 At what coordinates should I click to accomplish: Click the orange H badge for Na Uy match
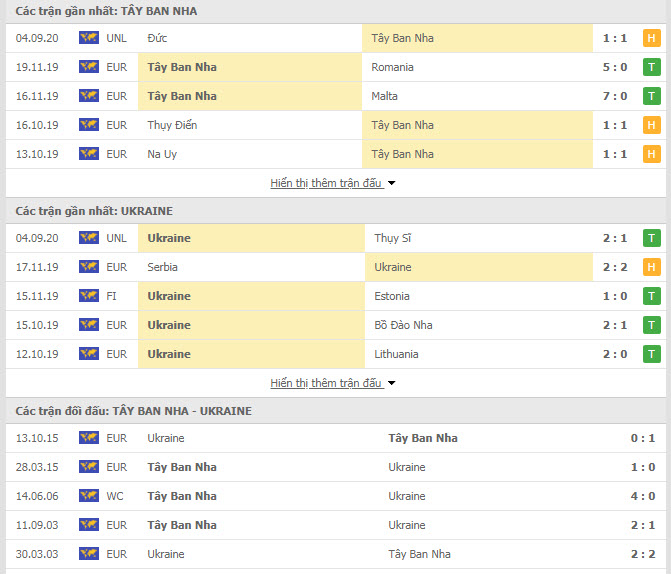coord(651,154)
